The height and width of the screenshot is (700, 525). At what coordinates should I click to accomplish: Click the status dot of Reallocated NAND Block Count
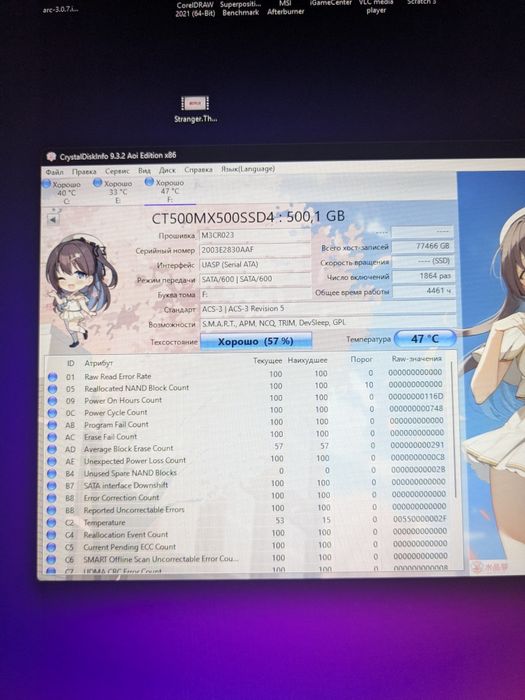coord(53,389)
